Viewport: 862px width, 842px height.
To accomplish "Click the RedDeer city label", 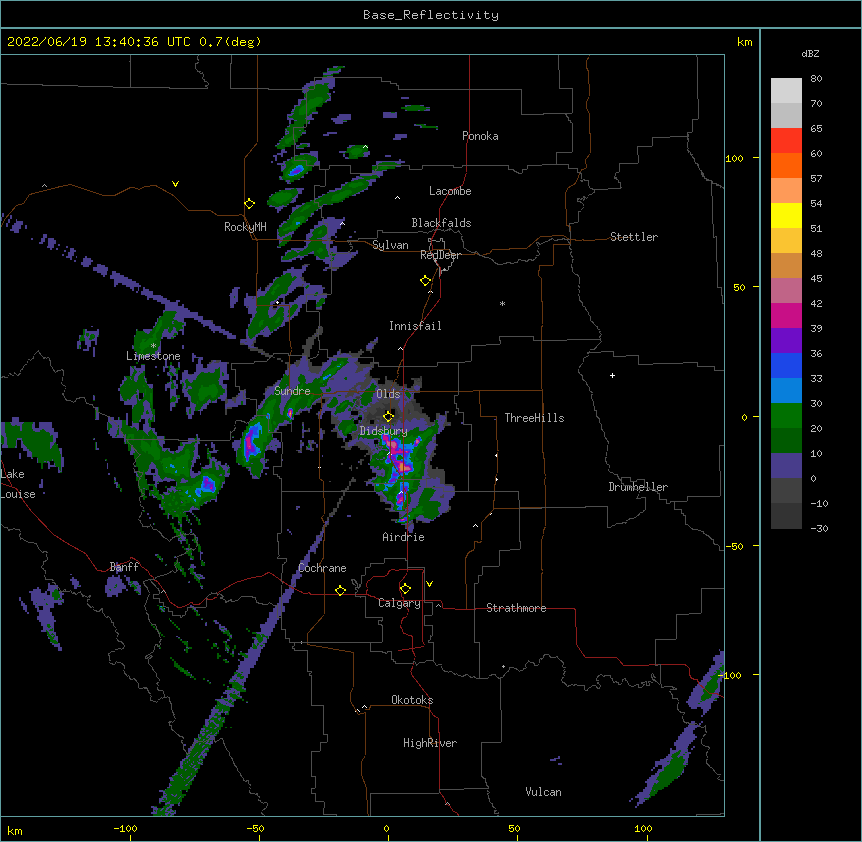I will point(440,255).
